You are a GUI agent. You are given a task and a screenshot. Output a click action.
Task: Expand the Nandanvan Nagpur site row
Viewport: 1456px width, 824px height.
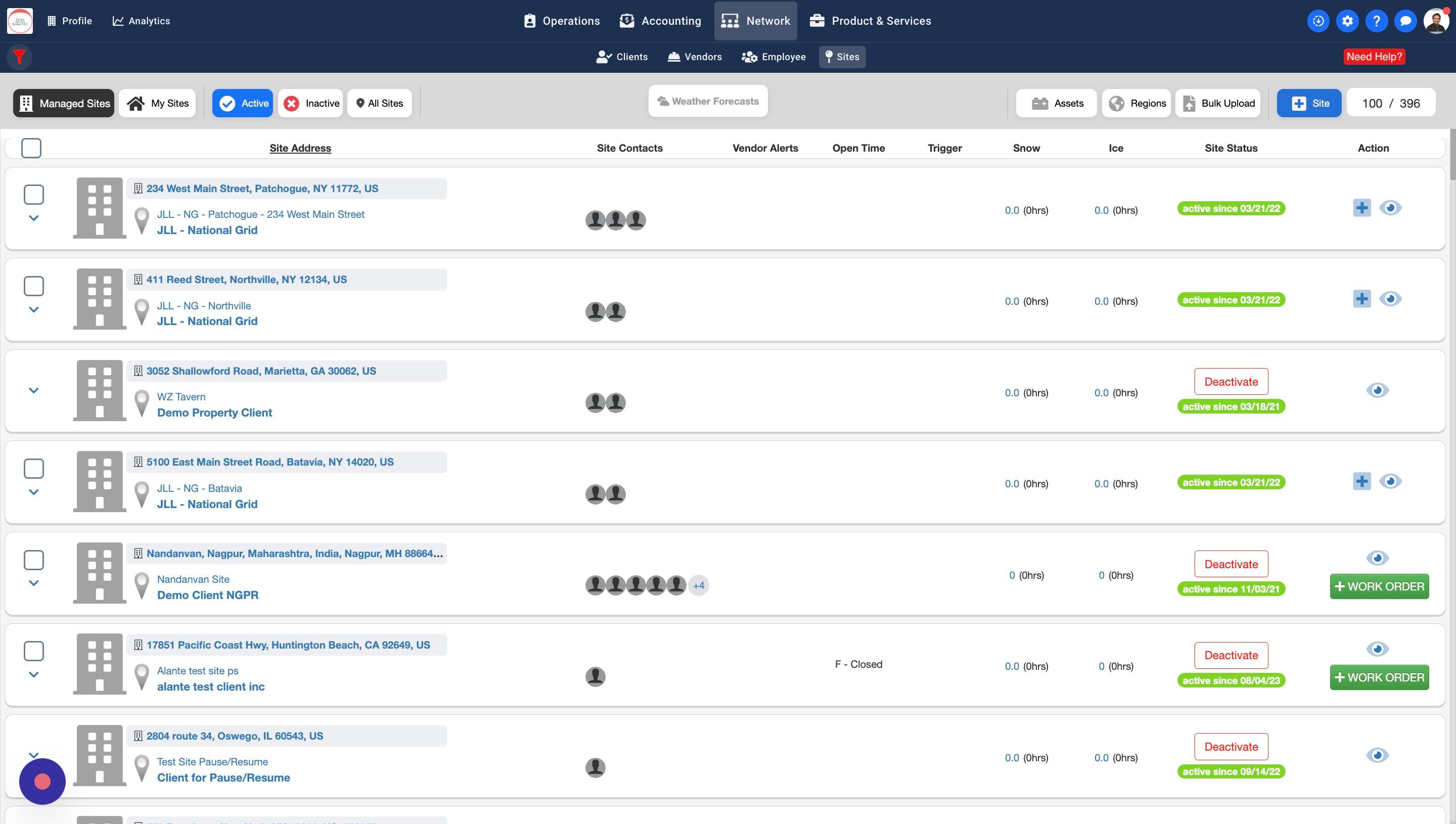34,583
